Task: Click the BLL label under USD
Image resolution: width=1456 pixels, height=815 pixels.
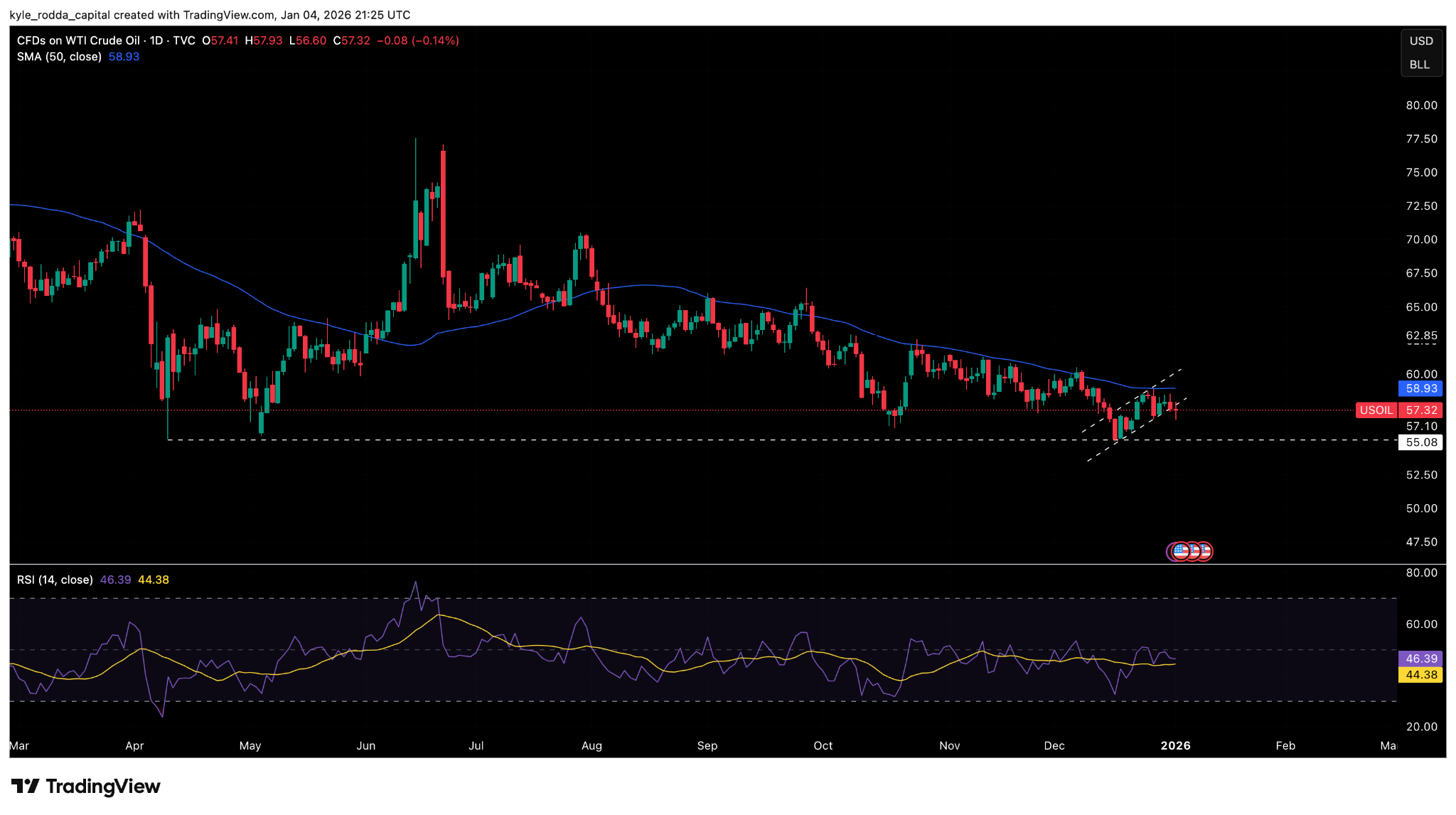Action: point(1420,65)
